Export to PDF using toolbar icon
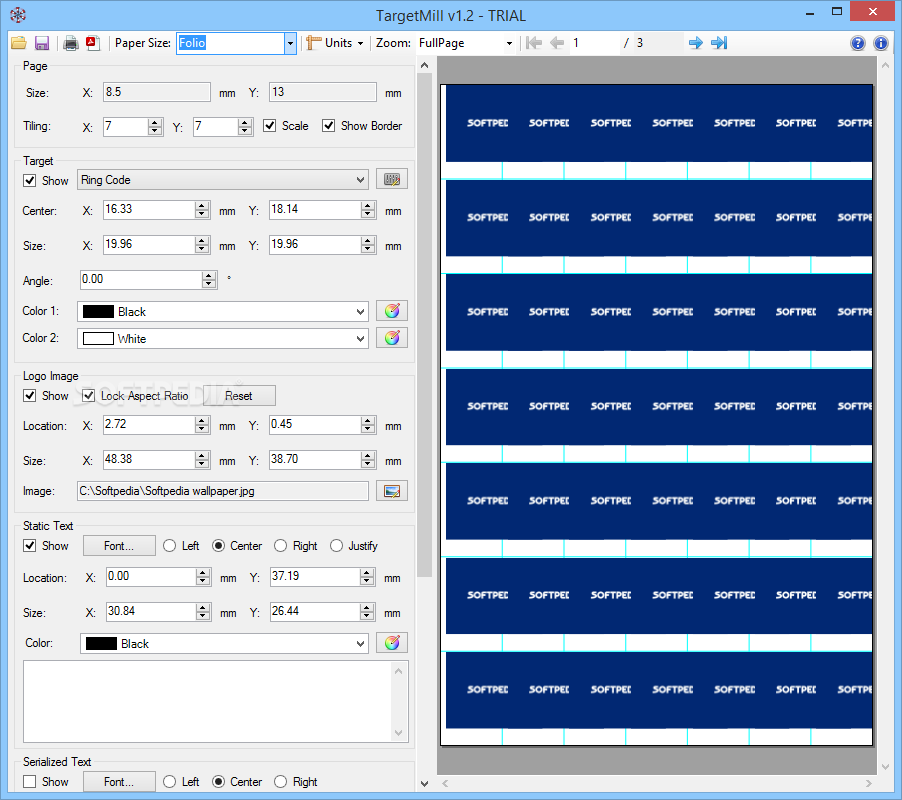The image size is (902, 800). click(93, 43)
